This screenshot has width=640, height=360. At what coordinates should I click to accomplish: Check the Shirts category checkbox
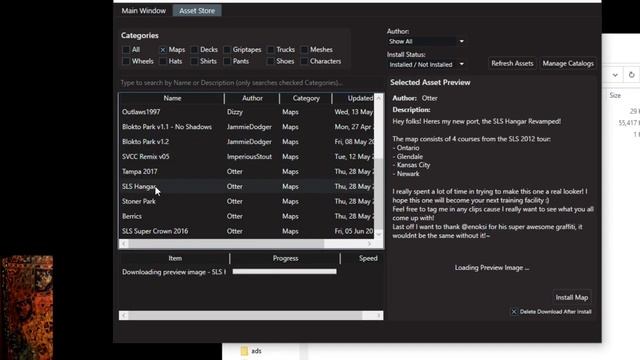click(194, 61)
